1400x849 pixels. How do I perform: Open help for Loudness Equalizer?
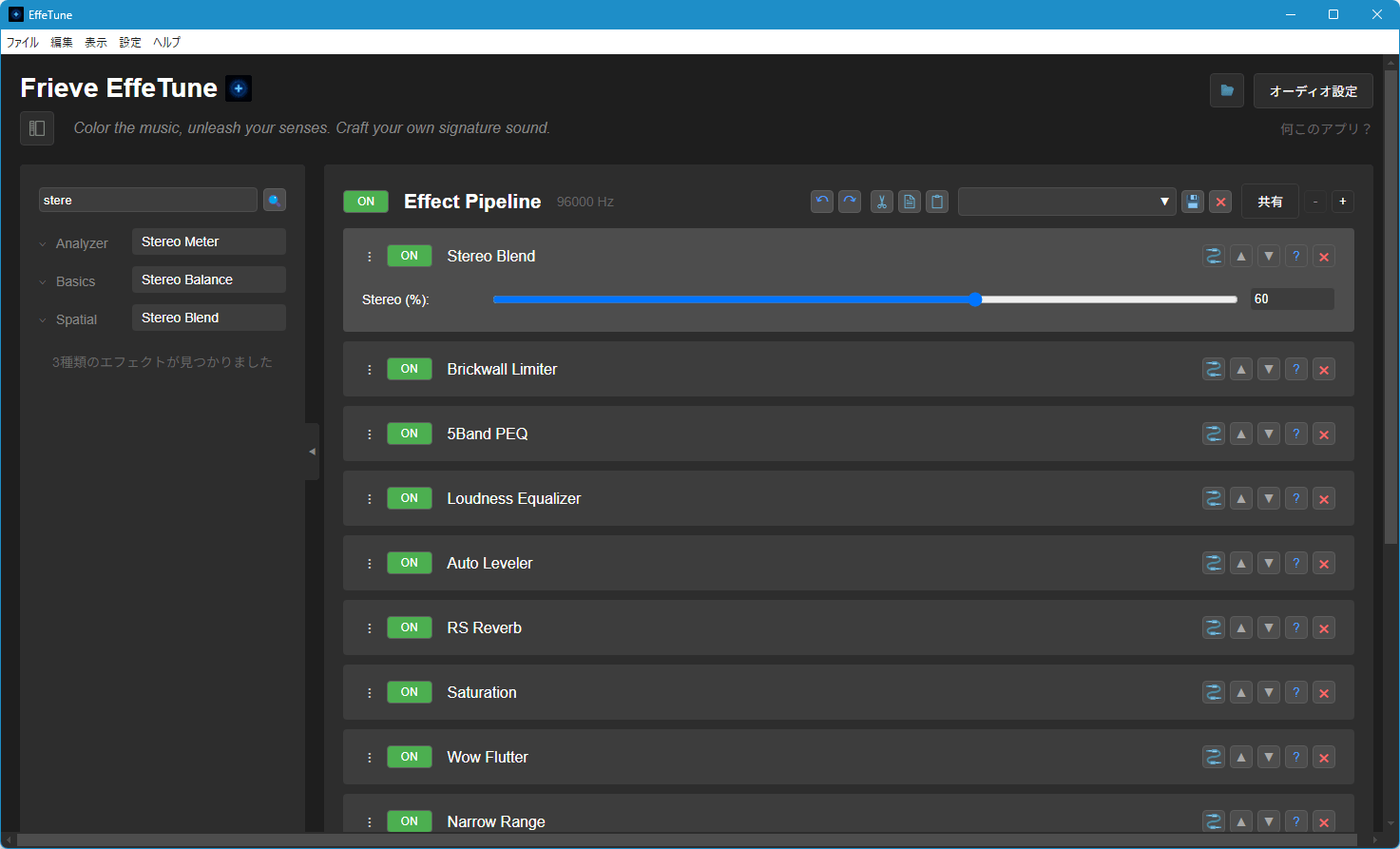click(1296, 498)
